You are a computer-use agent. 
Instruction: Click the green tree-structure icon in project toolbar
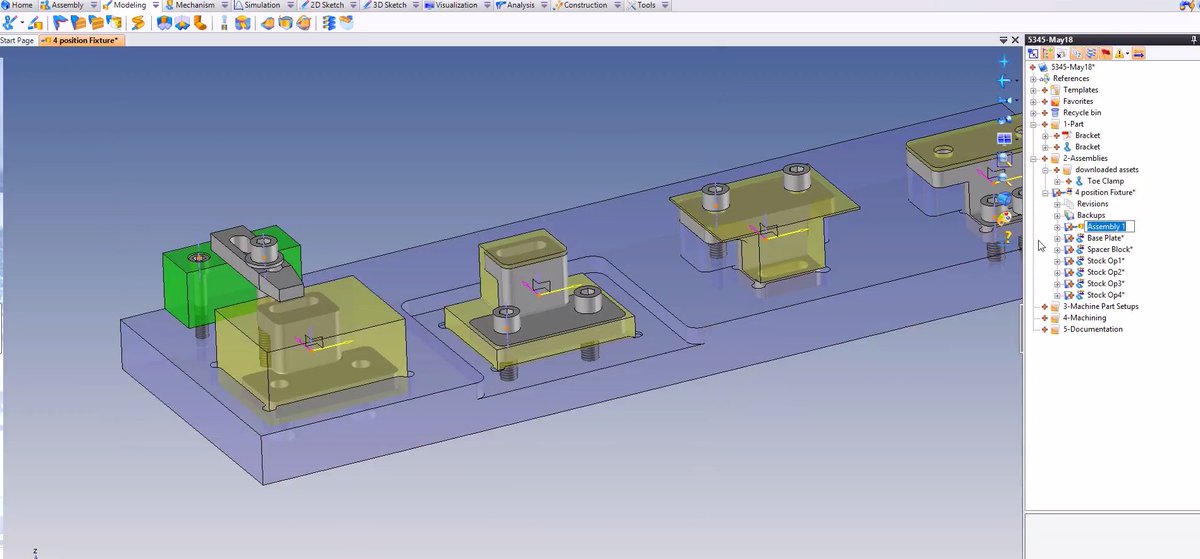[x=1047, y=54]
